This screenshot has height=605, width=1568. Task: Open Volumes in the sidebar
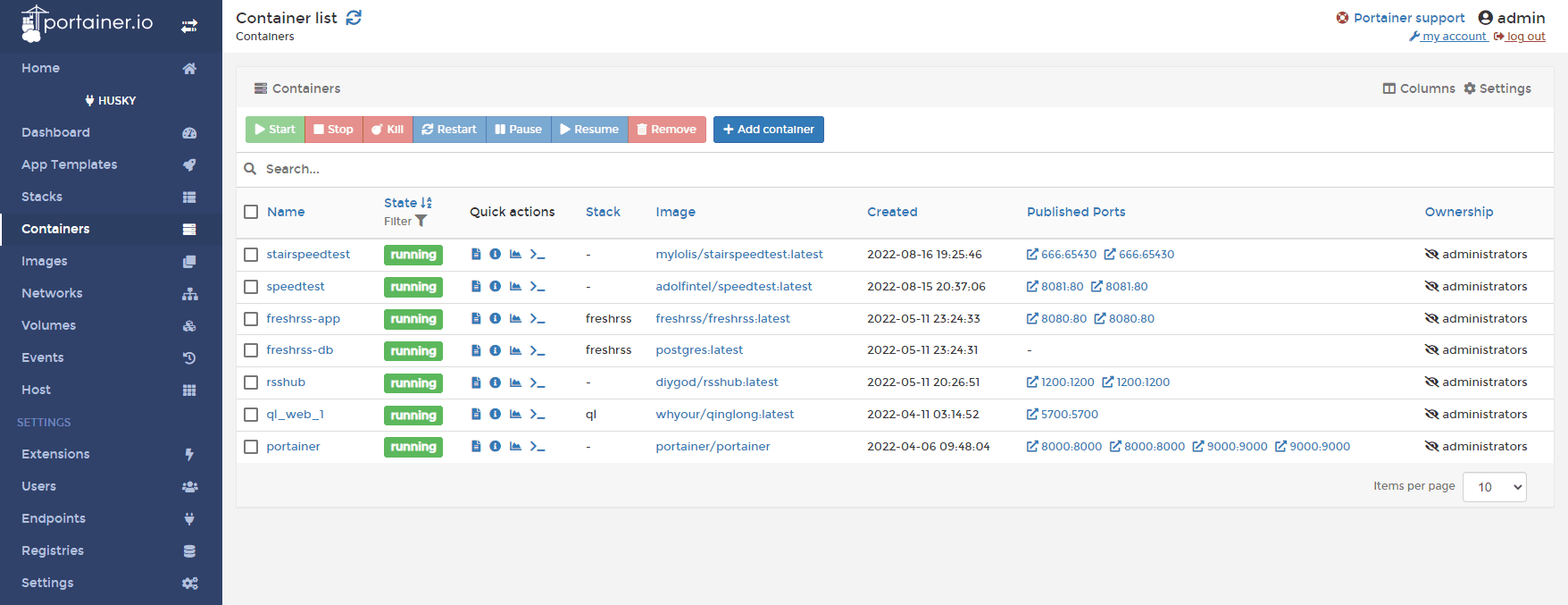pyautogui.click(x=111, y=325)
